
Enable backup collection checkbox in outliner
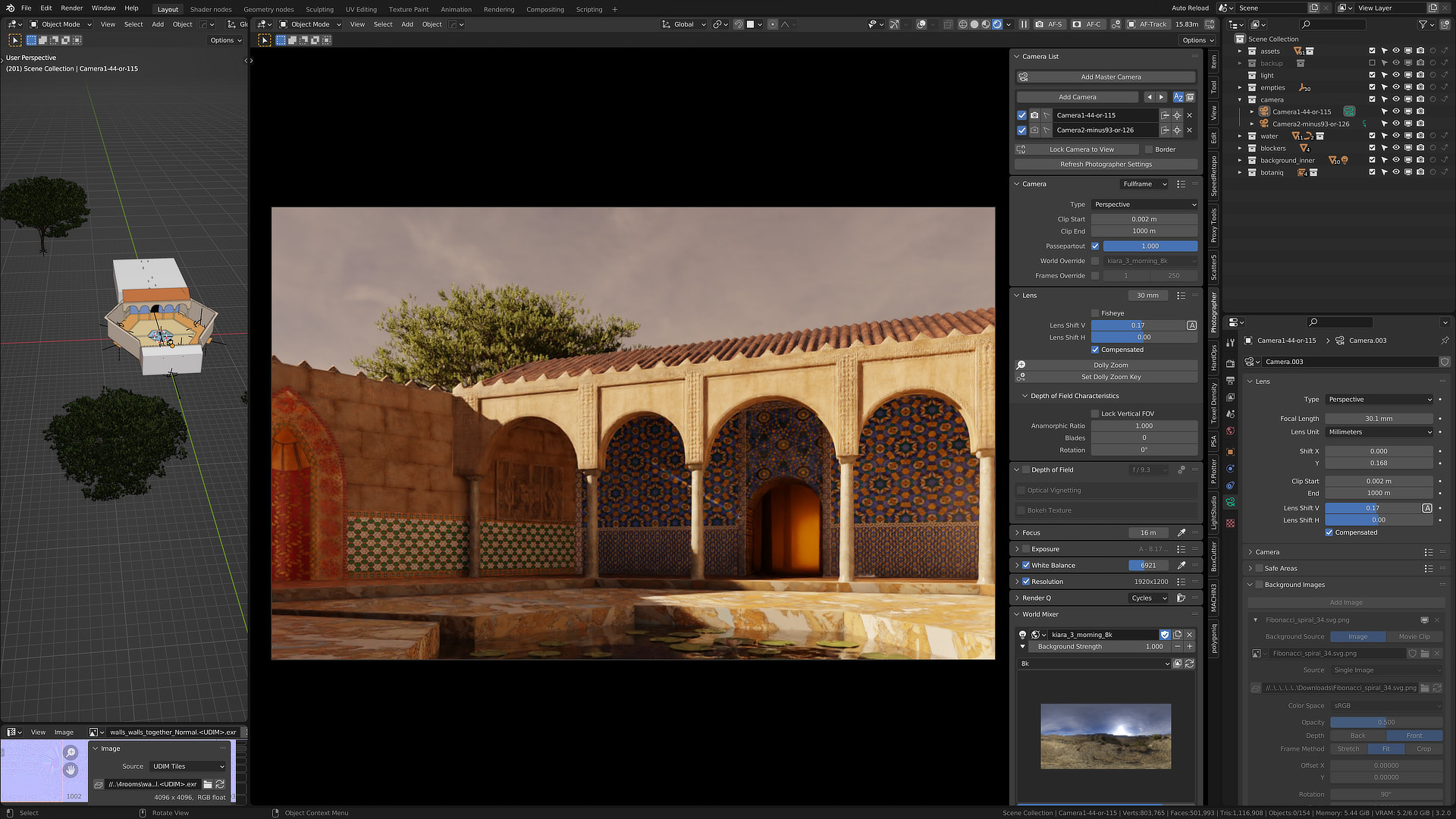1372,64
